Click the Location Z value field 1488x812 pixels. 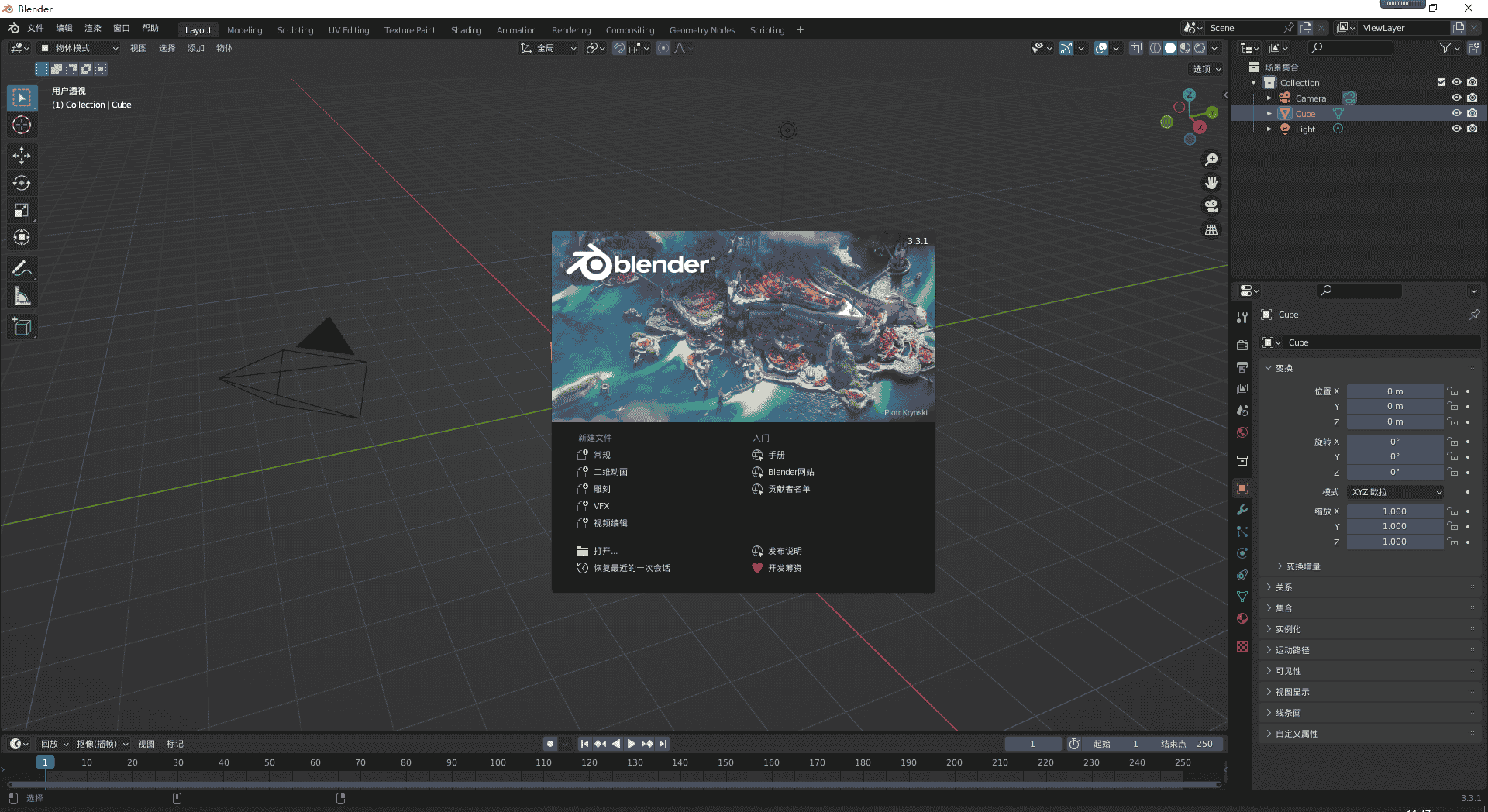click(1395, 421)
